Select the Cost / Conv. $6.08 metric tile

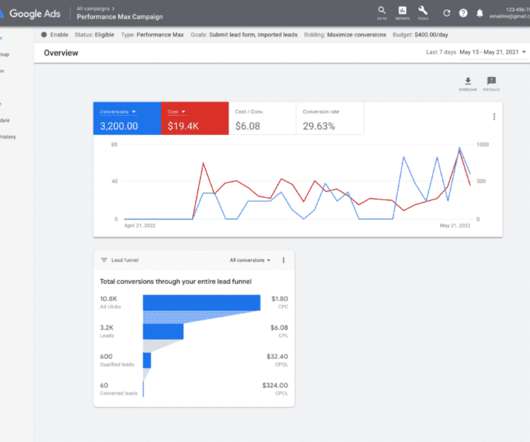263,118
